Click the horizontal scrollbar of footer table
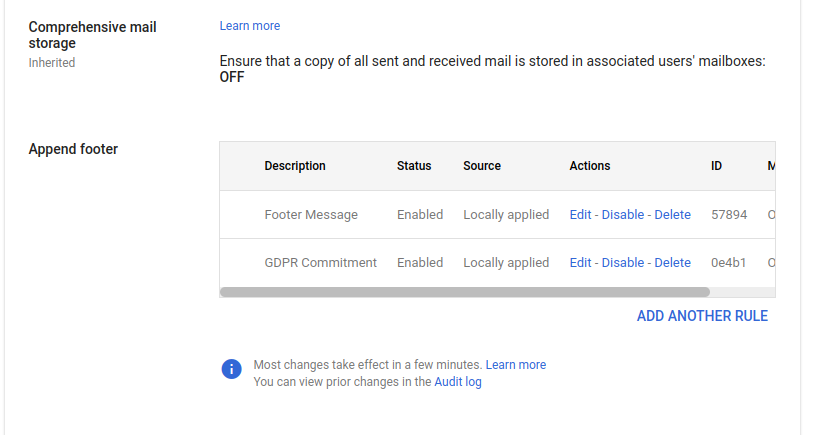The width and height of the screenshot is (815, 435). click(465, 292)
